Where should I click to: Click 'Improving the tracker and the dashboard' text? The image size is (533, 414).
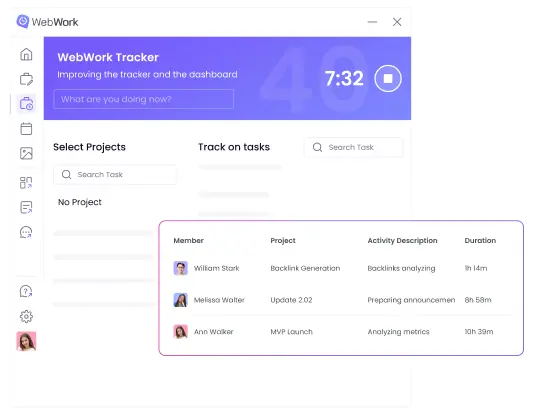click(147, 74)
